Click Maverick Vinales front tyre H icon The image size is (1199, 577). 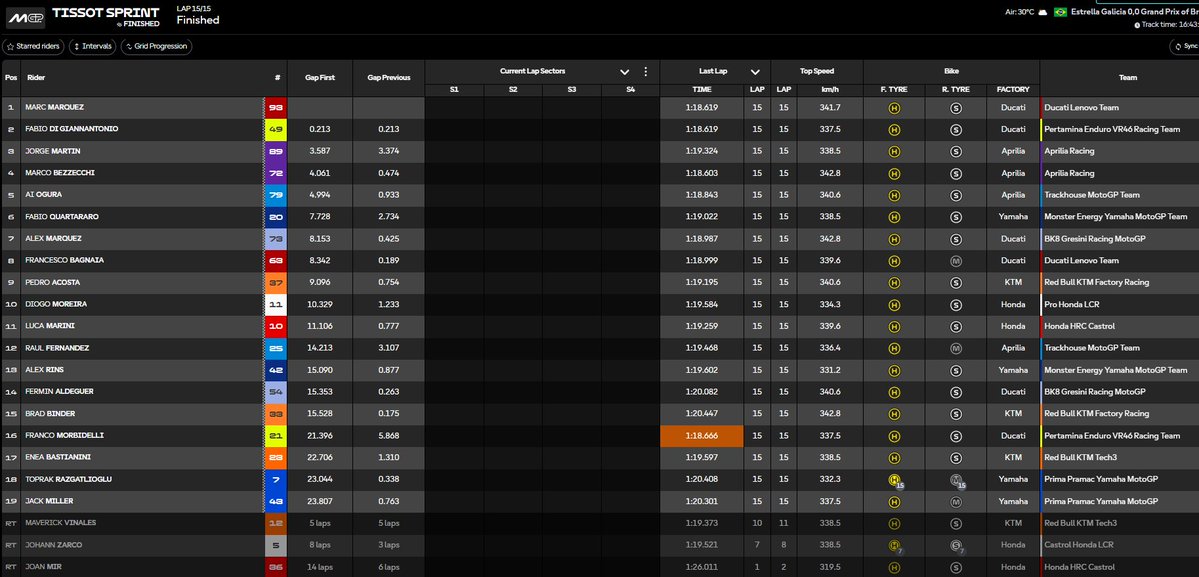[894, 524]
